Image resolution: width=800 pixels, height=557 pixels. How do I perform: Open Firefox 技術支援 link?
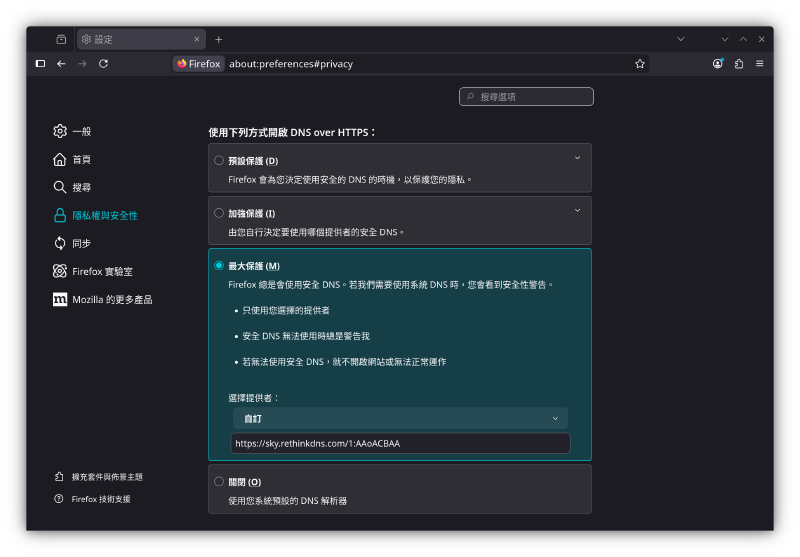click(x=101, y=499)
